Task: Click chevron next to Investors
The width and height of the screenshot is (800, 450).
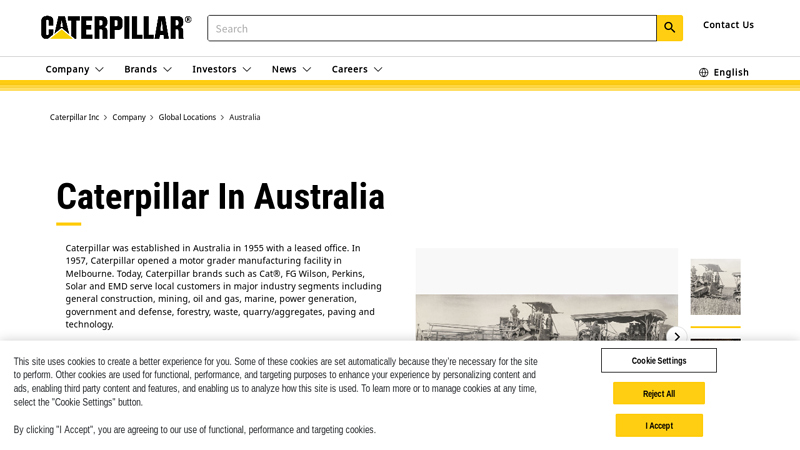Action: coord(247,69)
